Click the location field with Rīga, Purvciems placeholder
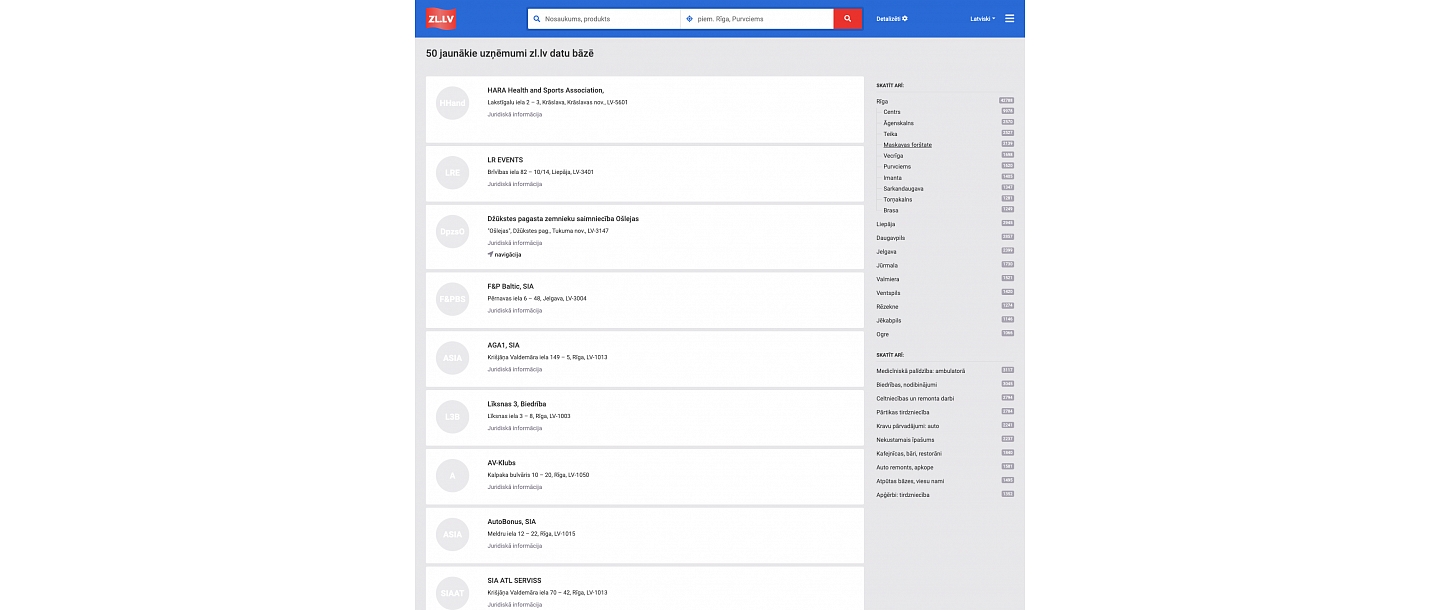Image resolution: width=1440 pixels, height=610 pixels. click(757, 19)
